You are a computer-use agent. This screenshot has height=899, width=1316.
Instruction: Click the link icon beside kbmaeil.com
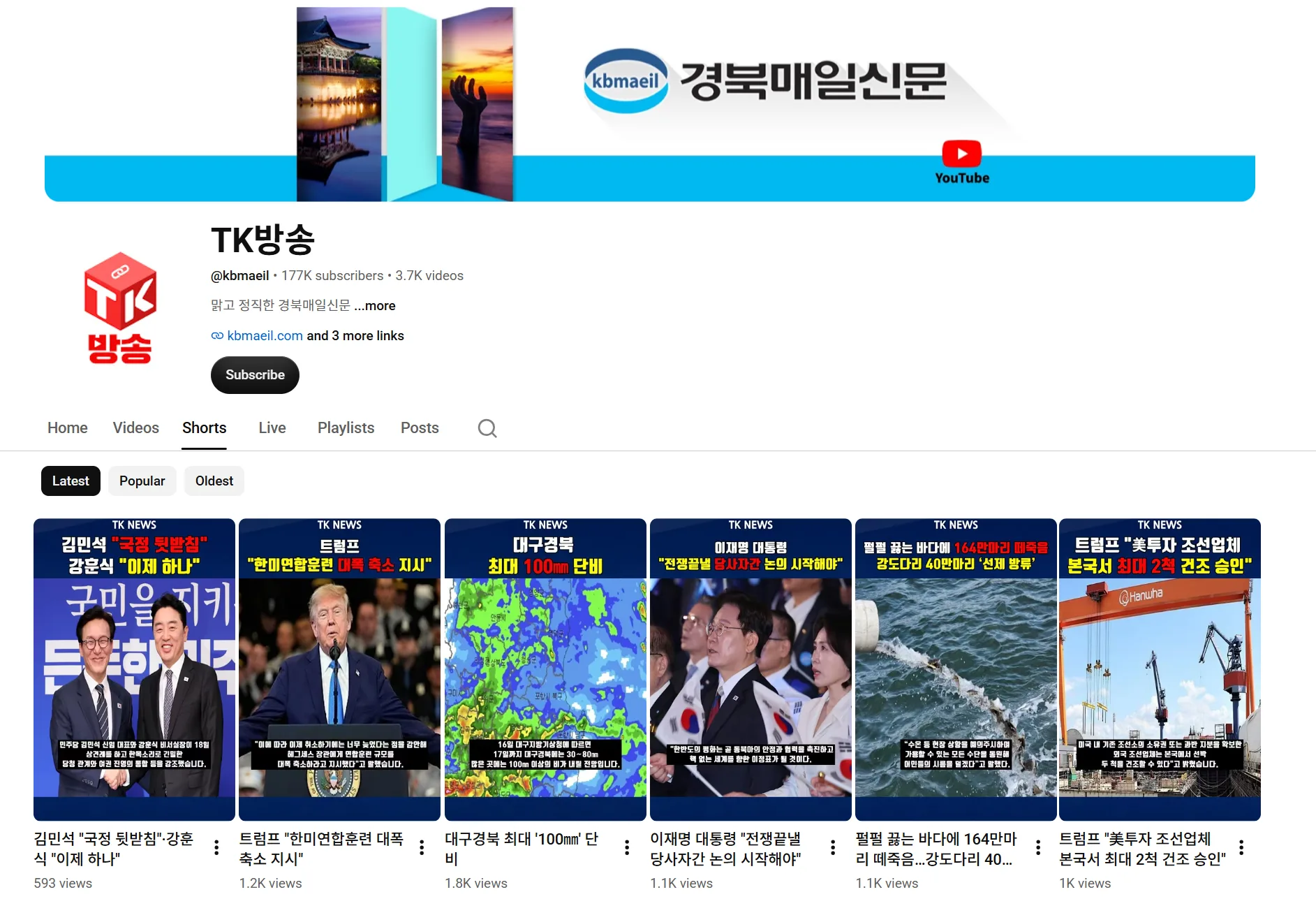pos(217,336)
